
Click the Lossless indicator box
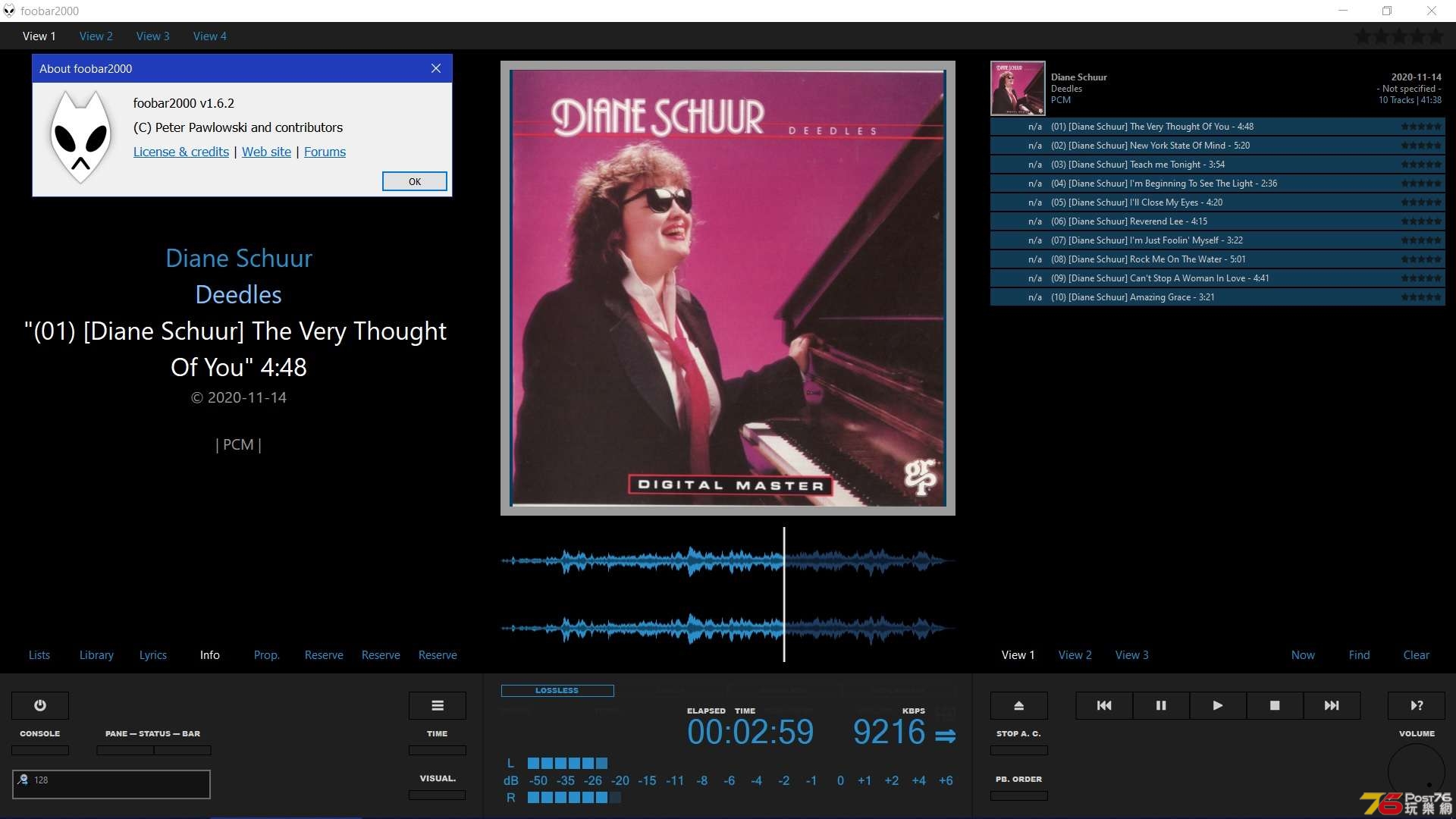(557, 690)
